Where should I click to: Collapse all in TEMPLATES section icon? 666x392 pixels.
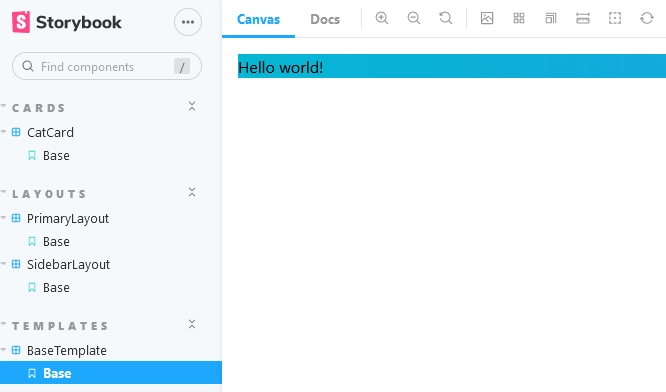click(x=192, y=324)
